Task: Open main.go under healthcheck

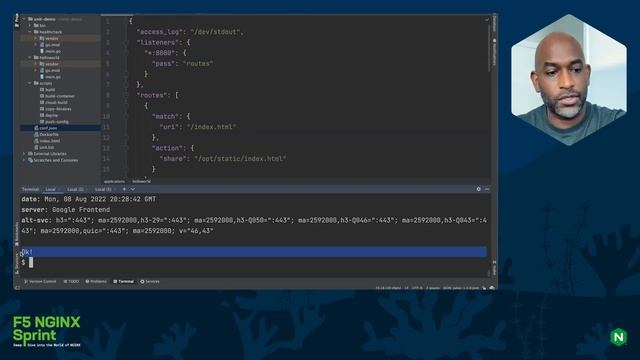Action: pyautogui.click(x=53, y=51)
